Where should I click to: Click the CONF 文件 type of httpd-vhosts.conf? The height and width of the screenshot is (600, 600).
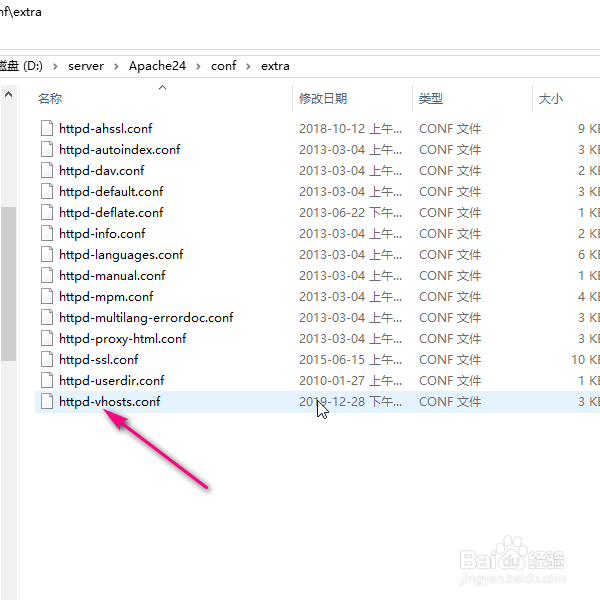click(450, 402)
